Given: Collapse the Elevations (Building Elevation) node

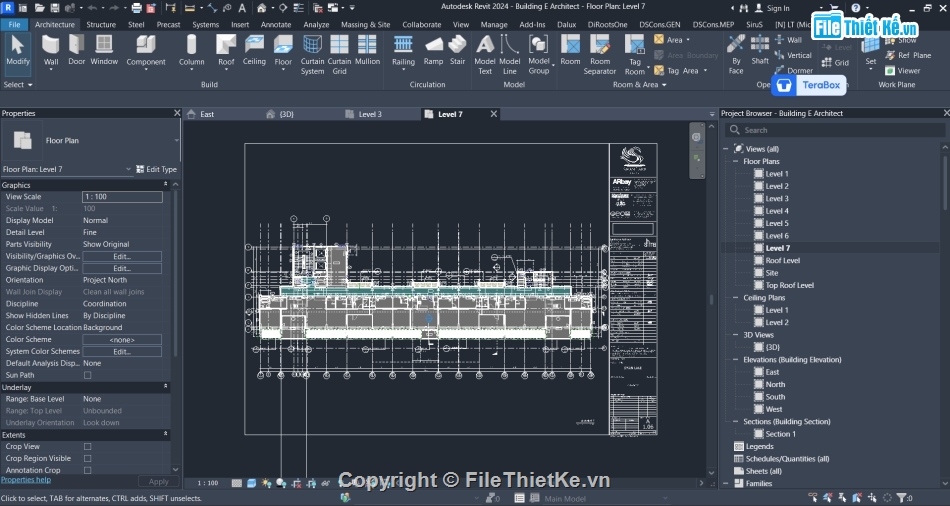Looking at the screenshot, I should [x=736, y=359].
